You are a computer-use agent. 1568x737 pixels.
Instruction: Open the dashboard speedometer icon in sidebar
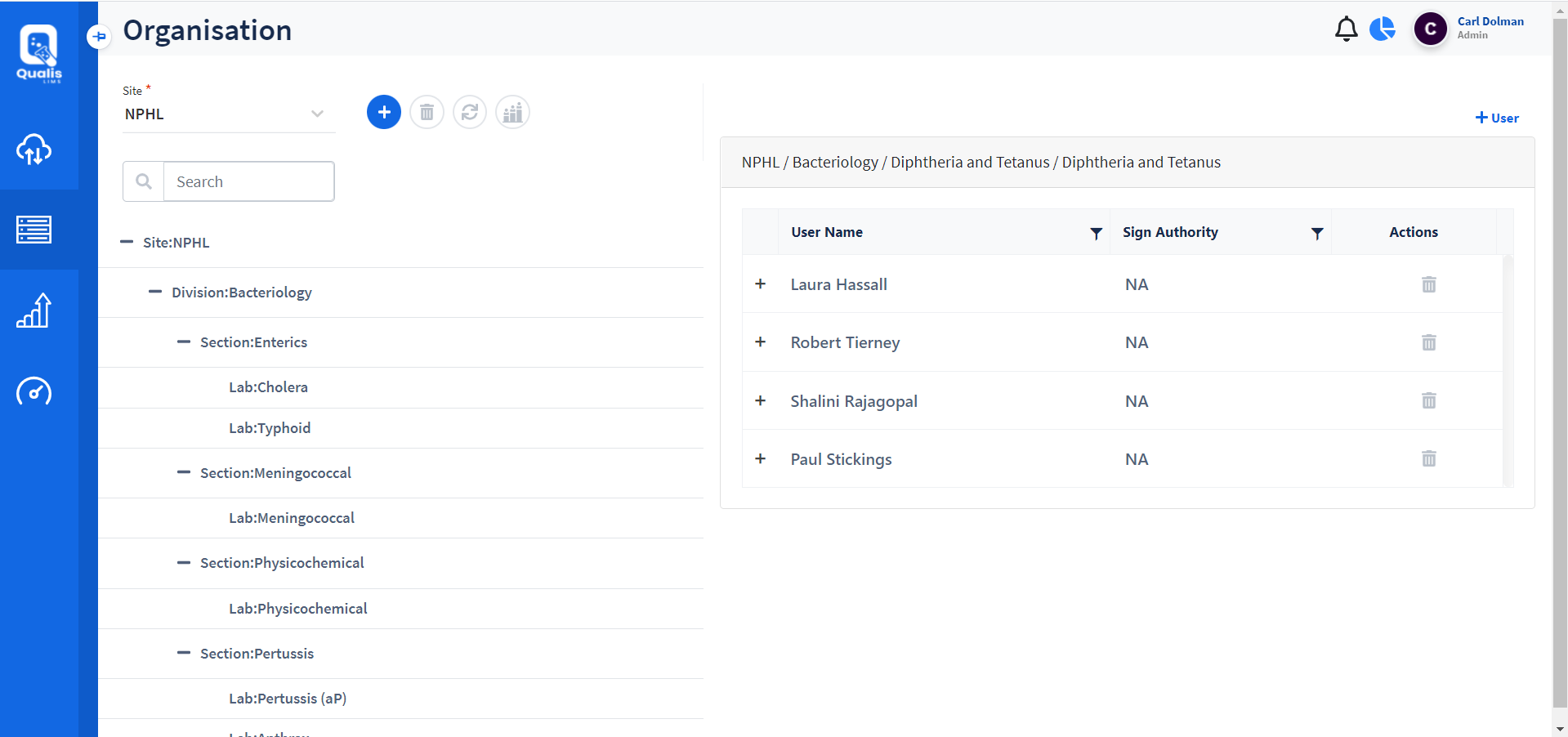pos(34,391)
